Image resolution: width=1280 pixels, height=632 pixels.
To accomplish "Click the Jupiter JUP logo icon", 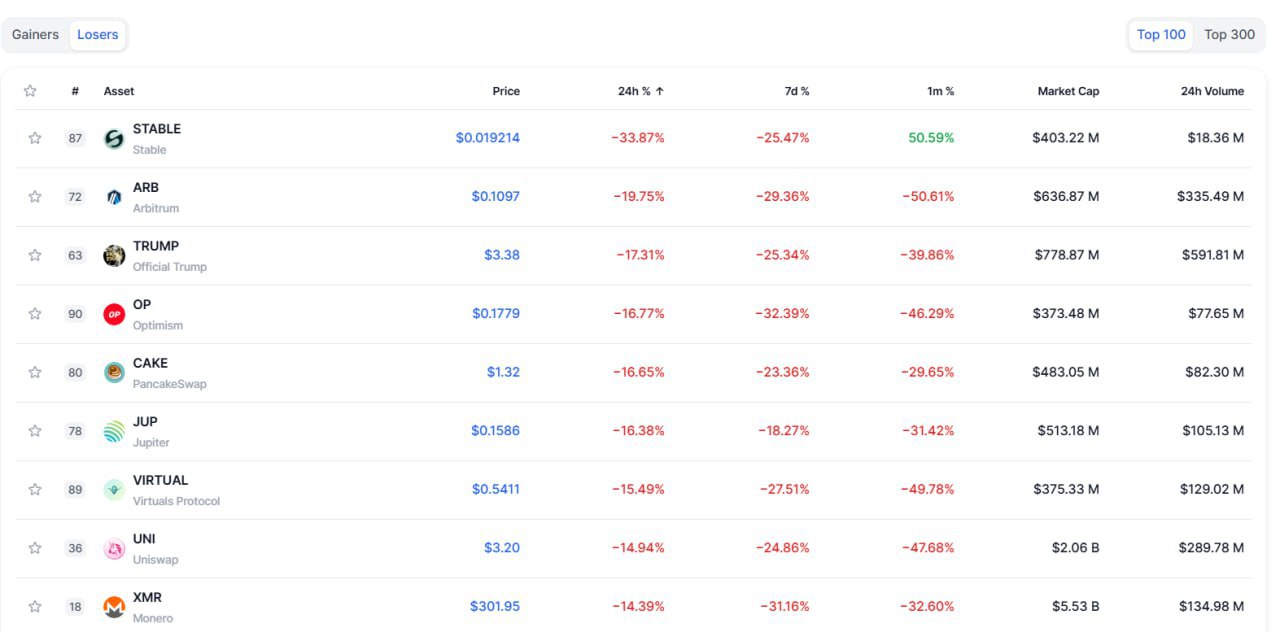I will click(114, 431).
